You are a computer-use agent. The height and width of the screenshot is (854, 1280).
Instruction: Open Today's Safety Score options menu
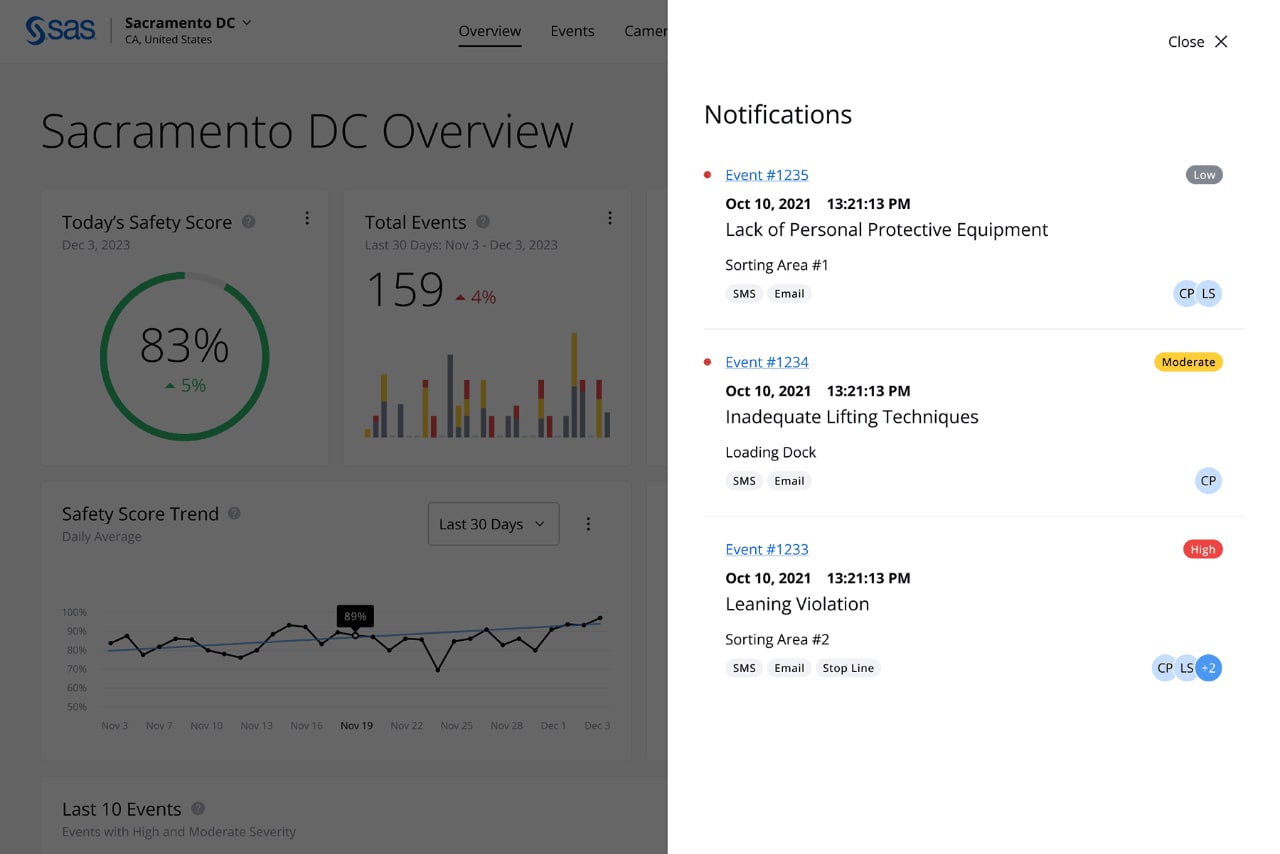(307, 218)
